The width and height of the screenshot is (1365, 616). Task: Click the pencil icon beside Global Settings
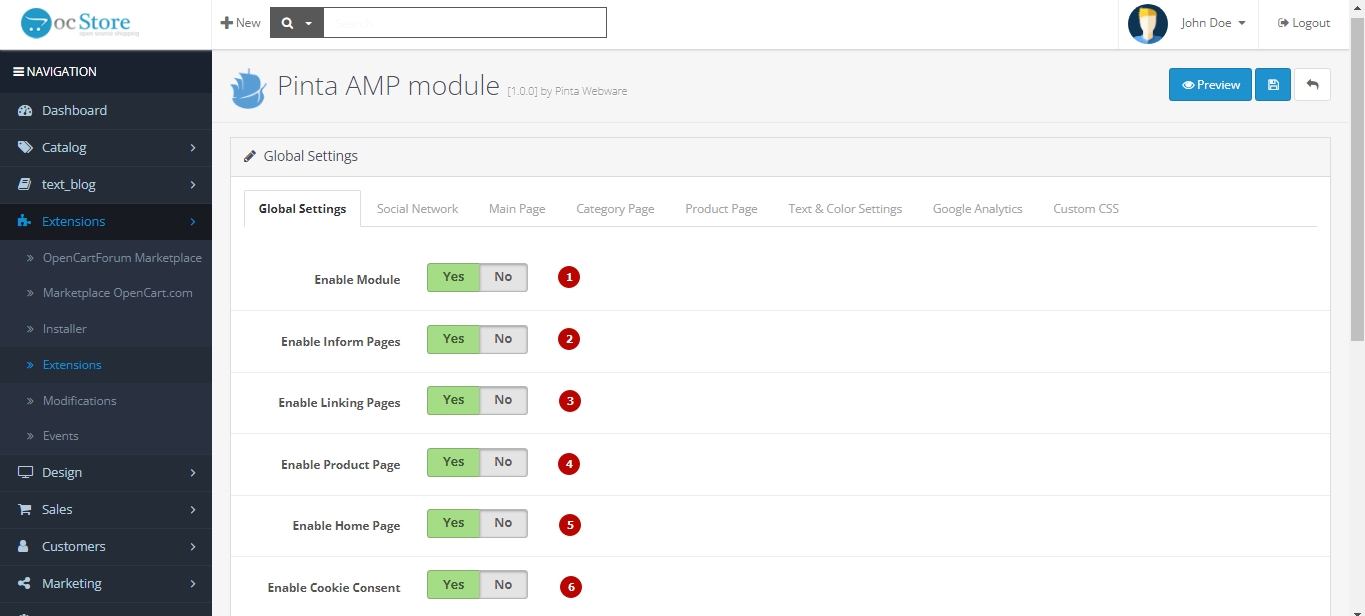click(250, 156)
